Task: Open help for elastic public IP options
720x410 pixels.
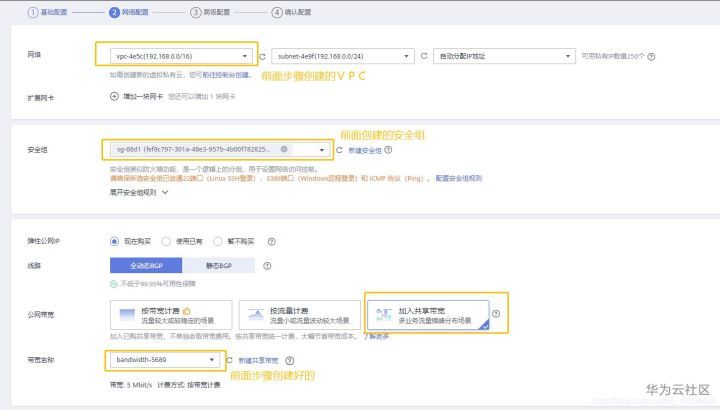Action: click(x=272, y=242)
